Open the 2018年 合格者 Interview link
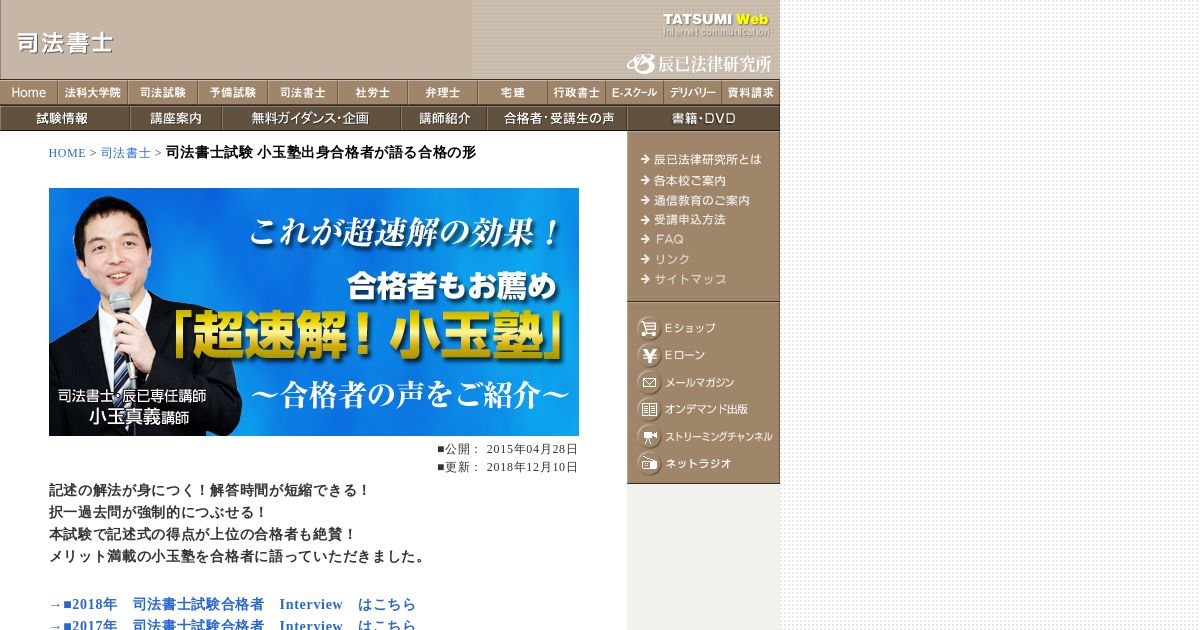This screenshot has width=1200, height=630. coord(232,605)
